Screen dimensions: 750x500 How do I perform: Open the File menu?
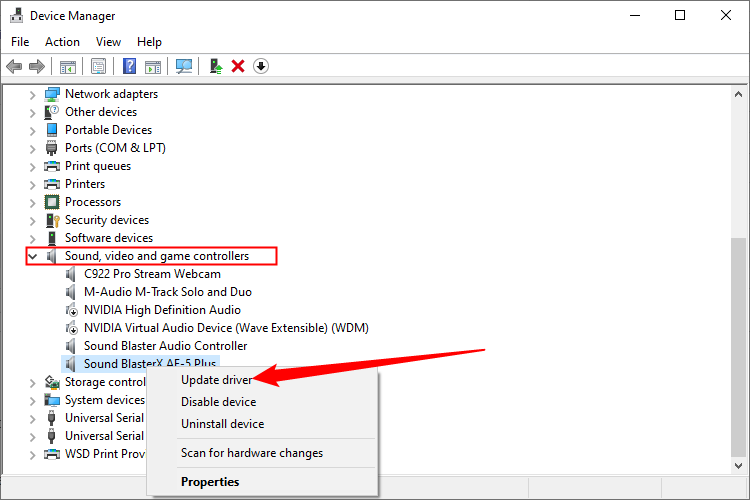(x=20, y=42)
